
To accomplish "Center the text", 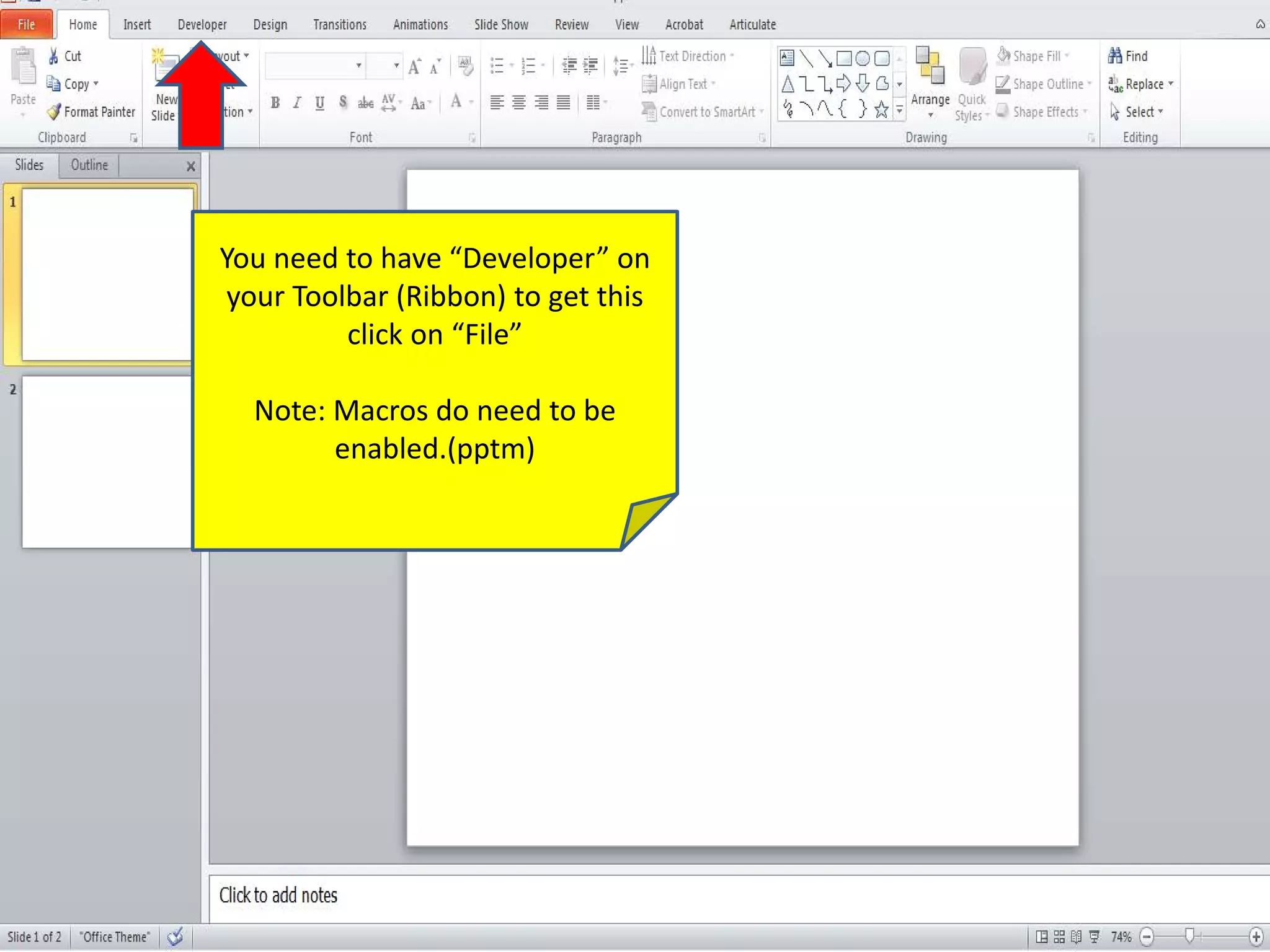I will (519, 102).
